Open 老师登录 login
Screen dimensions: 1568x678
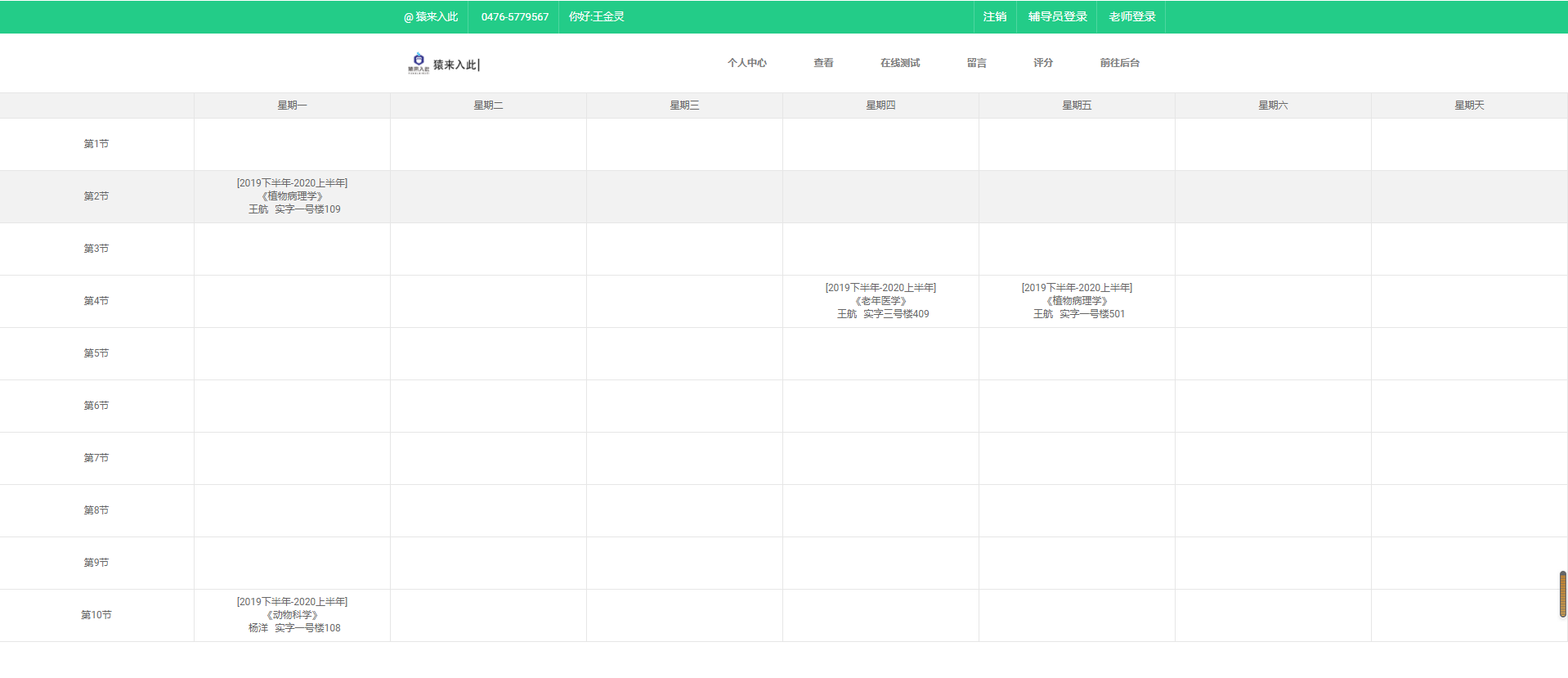(x=1132, y=16)
